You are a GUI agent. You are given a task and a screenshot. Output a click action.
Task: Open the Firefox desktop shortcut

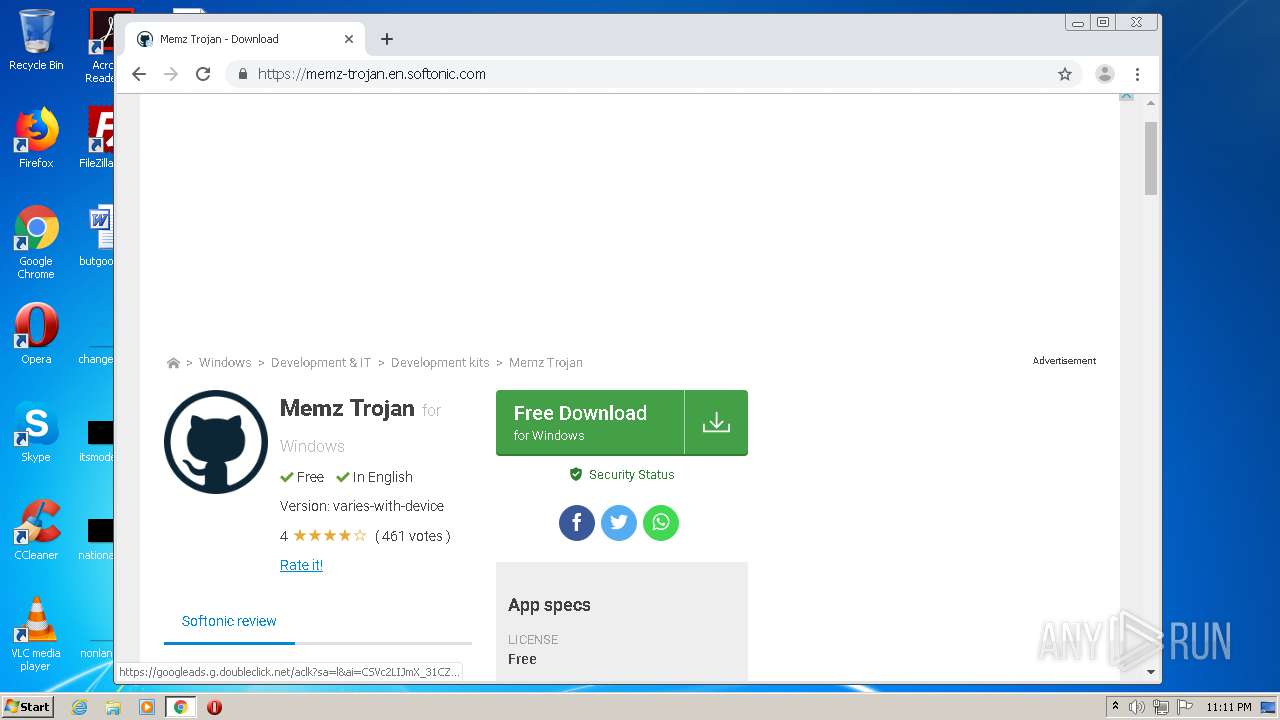(36, 138)
